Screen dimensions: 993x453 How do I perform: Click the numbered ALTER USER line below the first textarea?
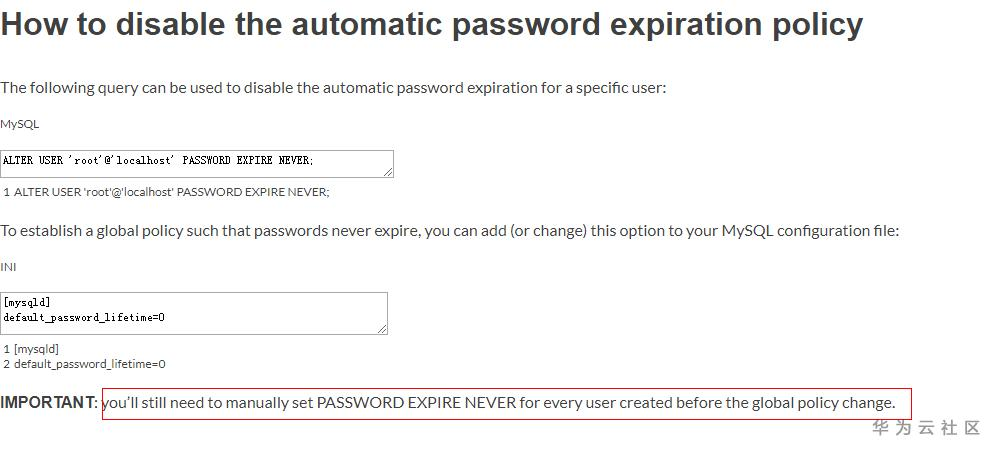(166, 192)
